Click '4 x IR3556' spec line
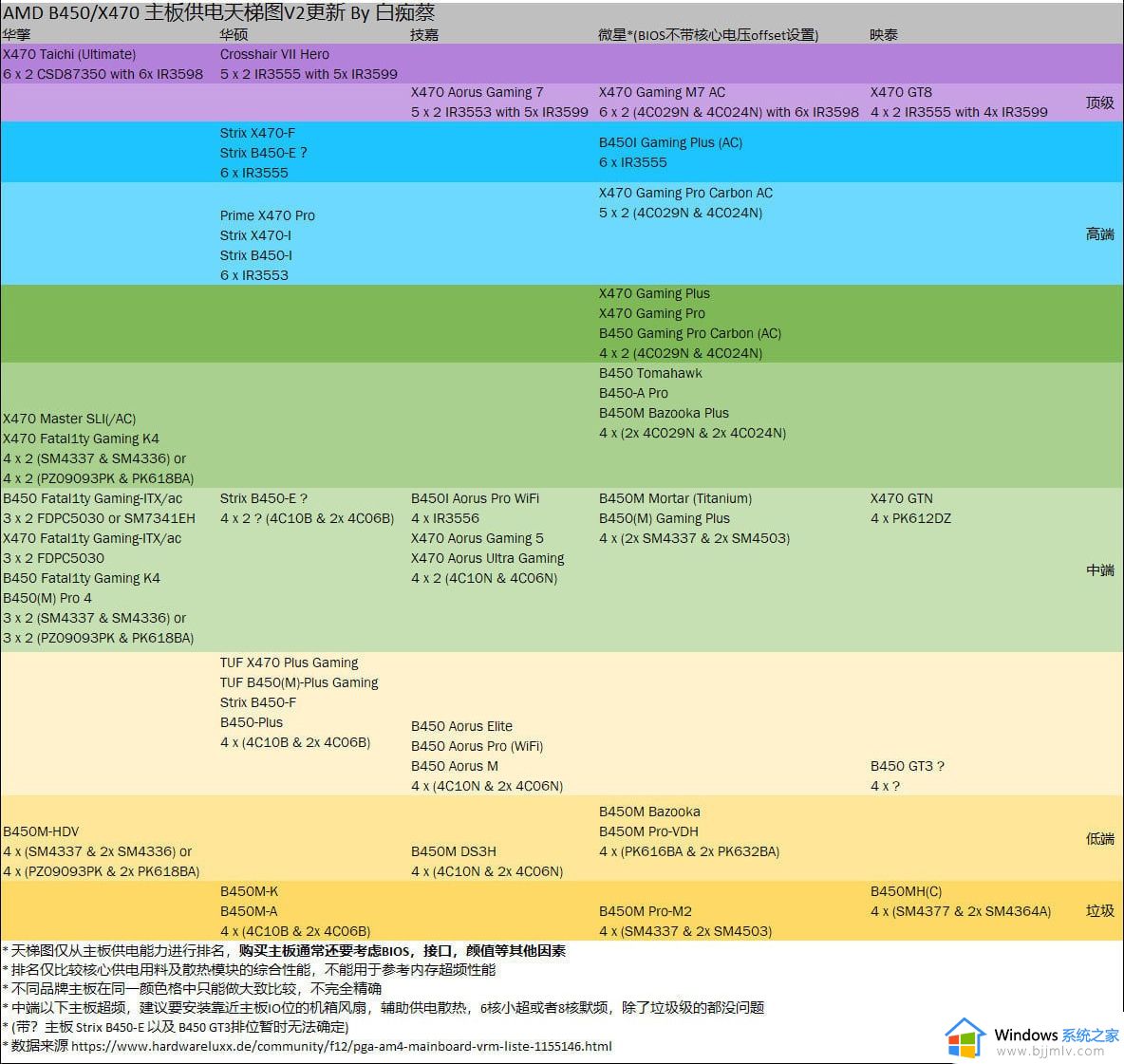This screenshot has width=1124, height=1064. click(x=445, y=519)
